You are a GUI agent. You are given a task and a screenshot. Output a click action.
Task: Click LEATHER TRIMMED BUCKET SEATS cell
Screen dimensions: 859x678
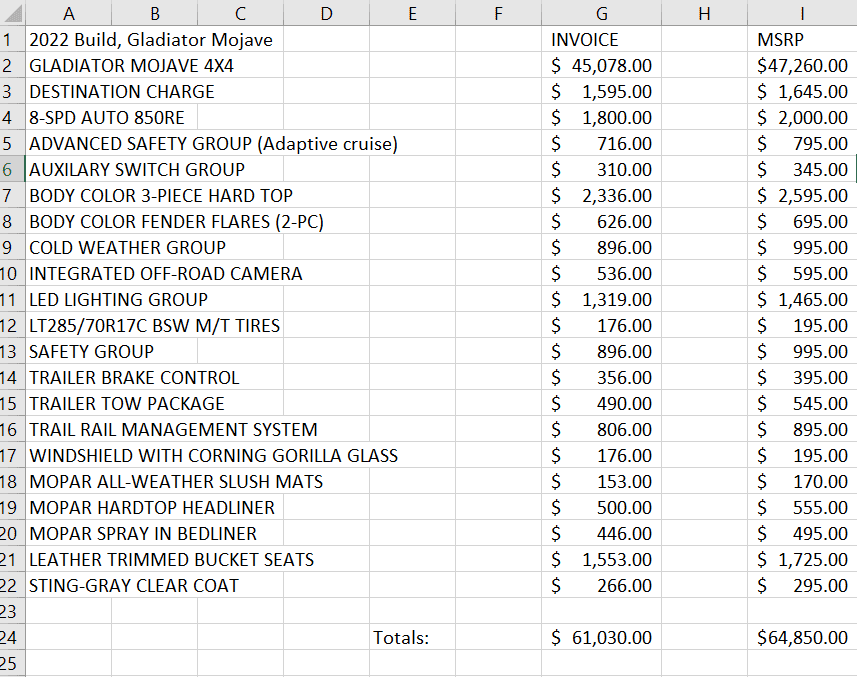pyautogui.click(x=171, y=560)
